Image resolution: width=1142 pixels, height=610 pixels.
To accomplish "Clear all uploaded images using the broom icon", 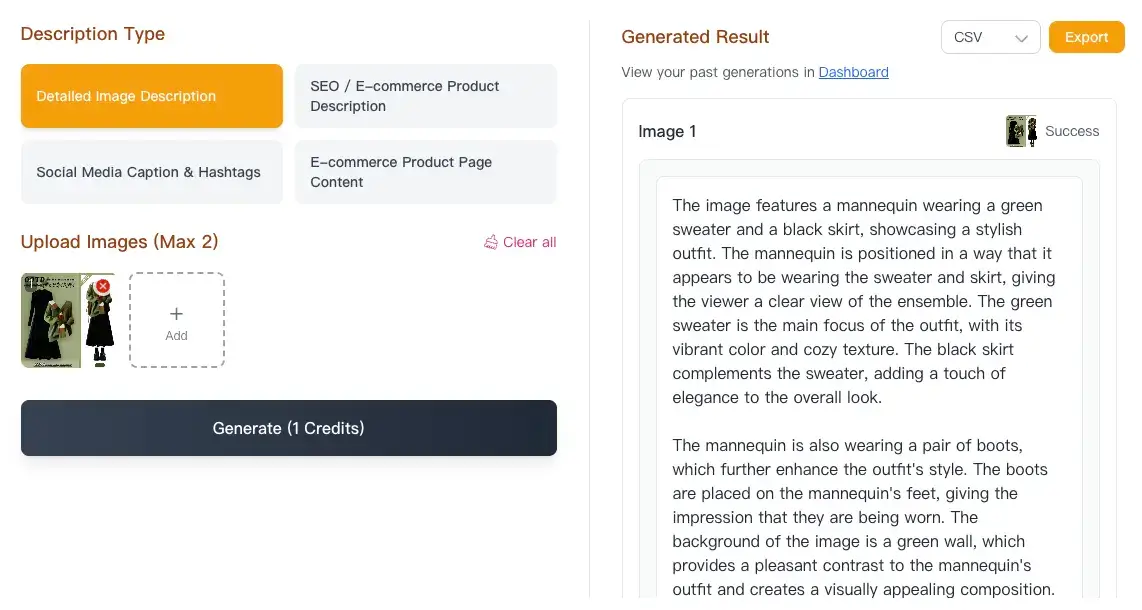I will (x=491, y=241).
